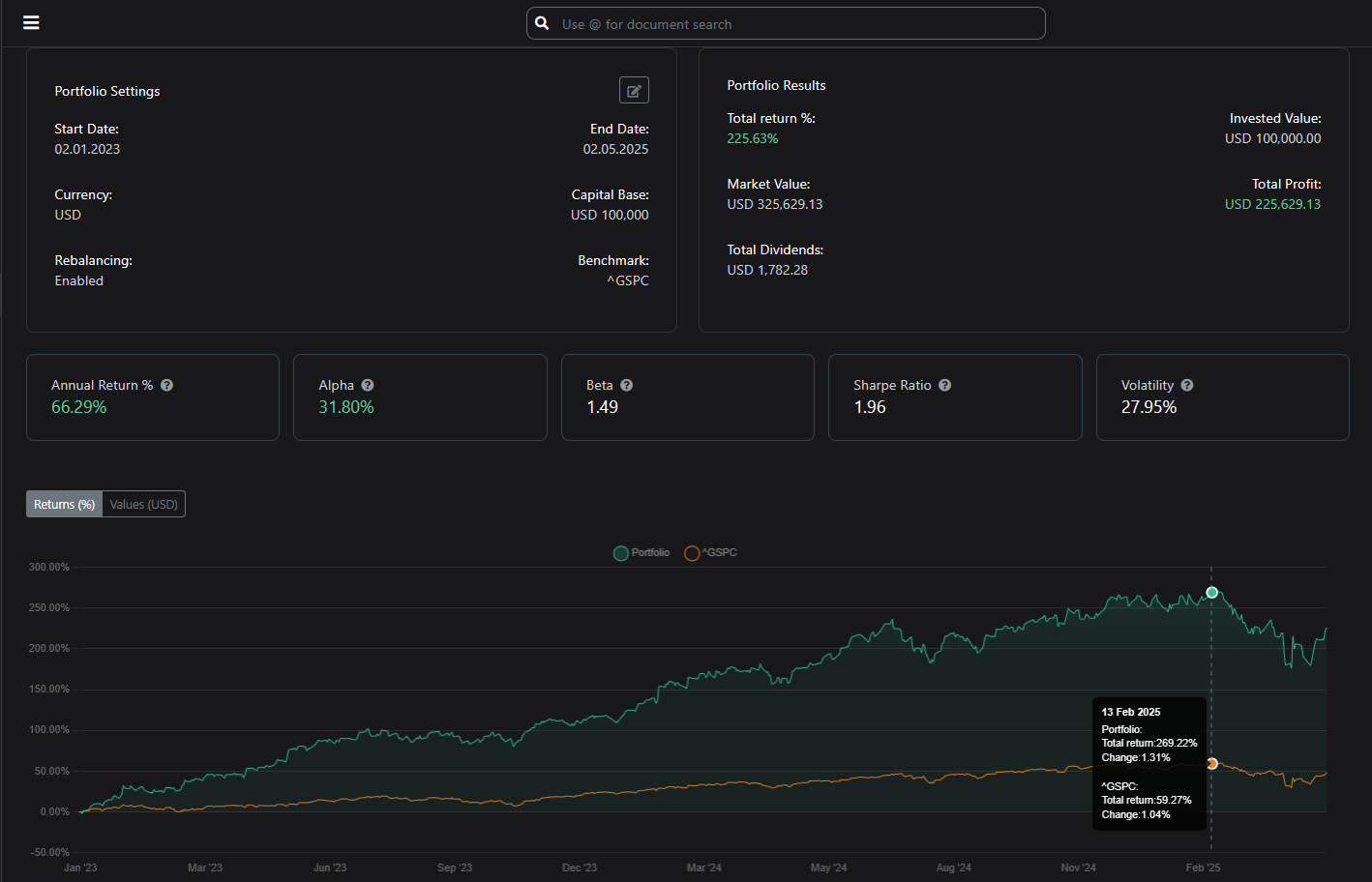This screenshot has height=882, width=1372.
Task: Click the Volatility question mark icon
Action: pyautogui.click(x=1186, y=384)
